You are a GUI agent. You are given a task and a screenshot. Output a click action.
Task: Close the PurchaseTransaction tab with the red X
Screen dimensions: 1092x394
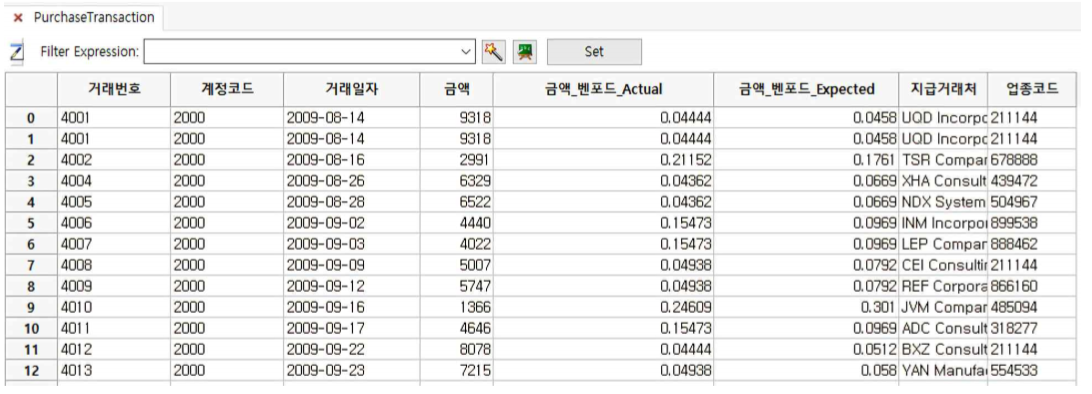(x=18, y=18)
